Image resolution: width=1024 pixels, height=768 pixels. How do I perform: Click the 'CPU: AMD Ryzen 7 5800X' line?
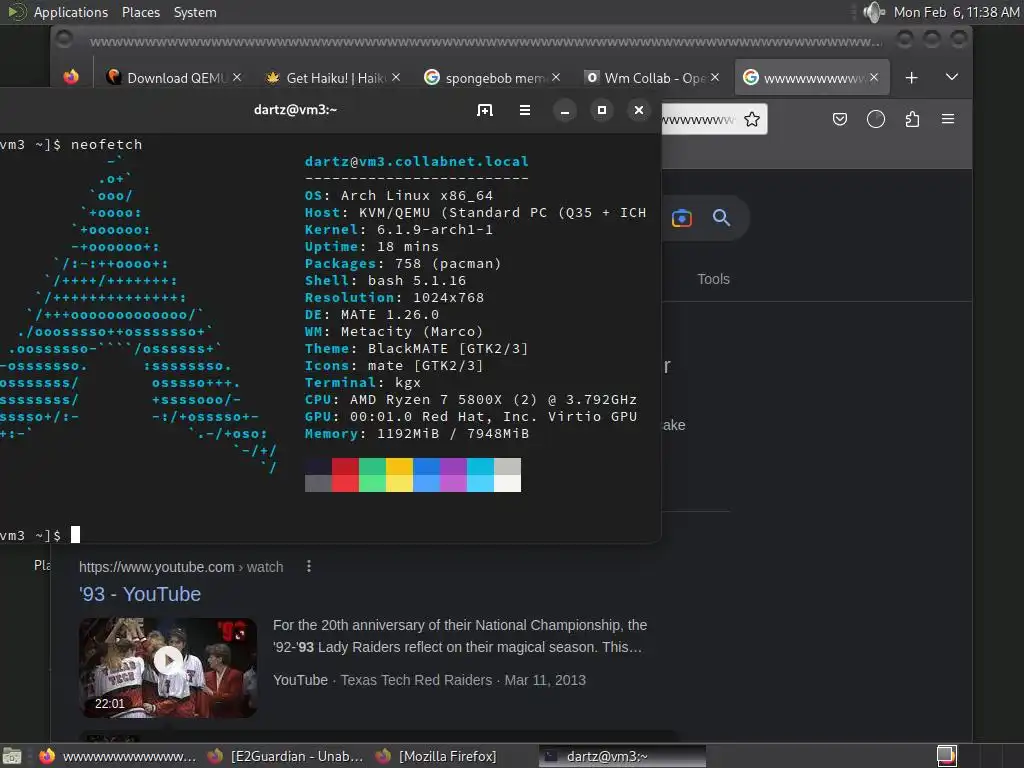(x=471, y=399)
